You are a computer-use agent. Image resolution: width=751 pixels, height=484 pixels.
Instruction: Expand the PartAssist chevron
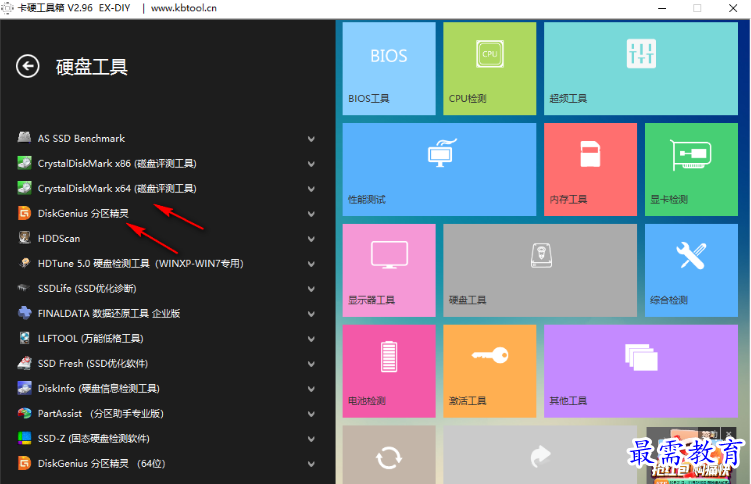(x=311, y=414)
